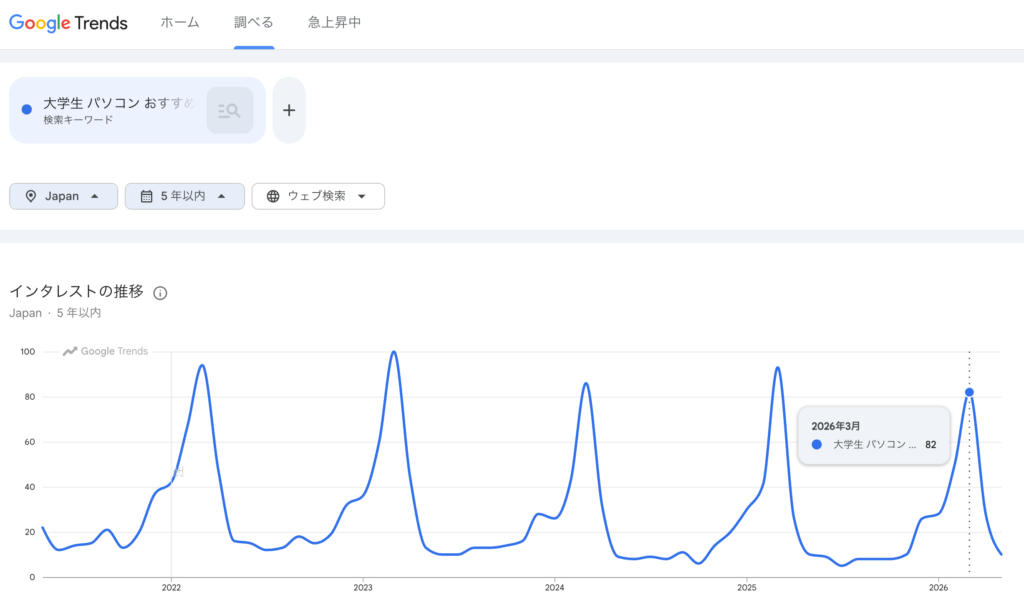Click the 2026年3月 data point on chart
Image resolution: width=1024 pixels, height=613 pixels.
[x=969, y=392]
